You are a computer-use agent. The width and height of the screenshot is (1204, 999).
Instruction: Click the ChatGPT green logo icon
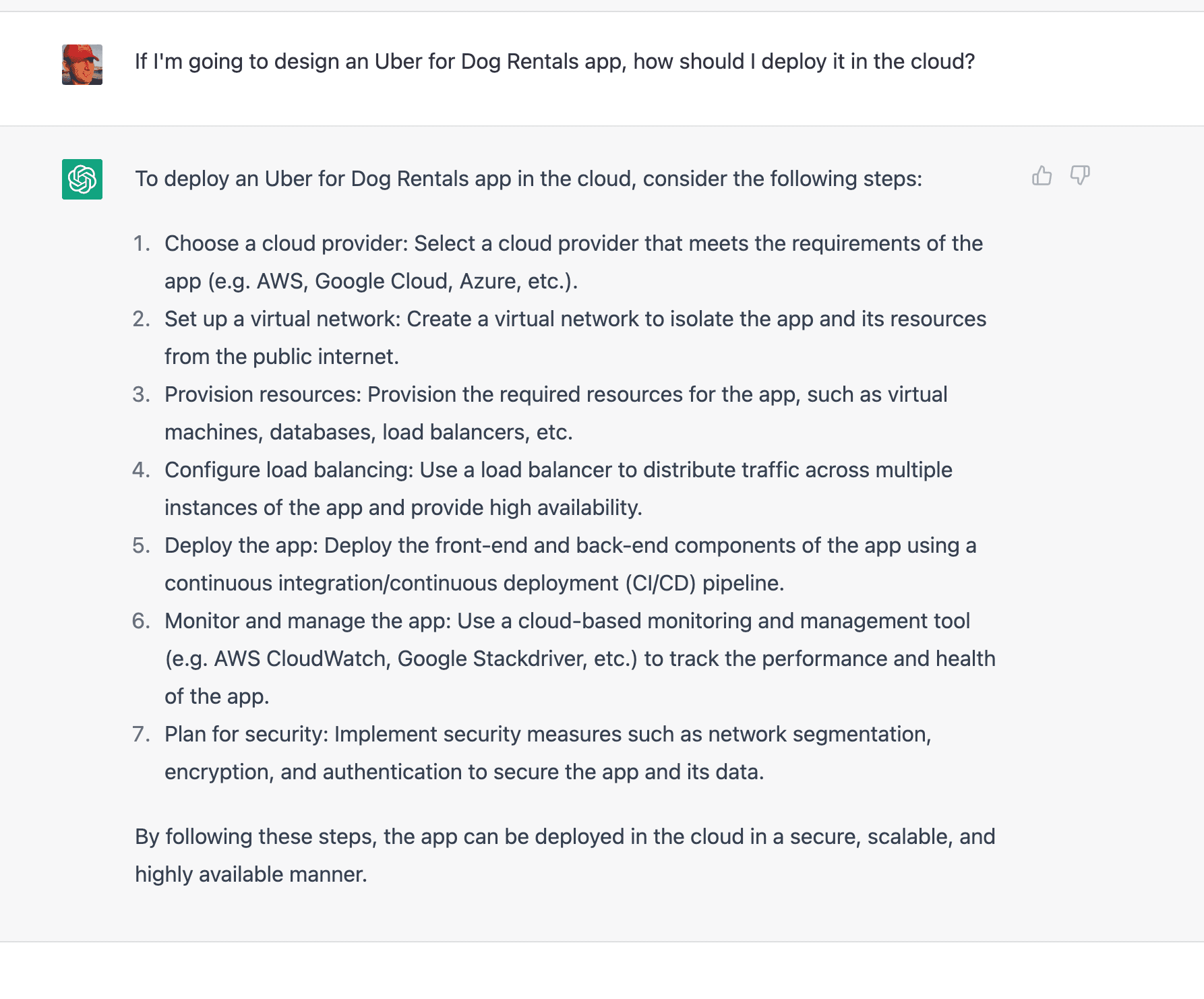[82, 179]
